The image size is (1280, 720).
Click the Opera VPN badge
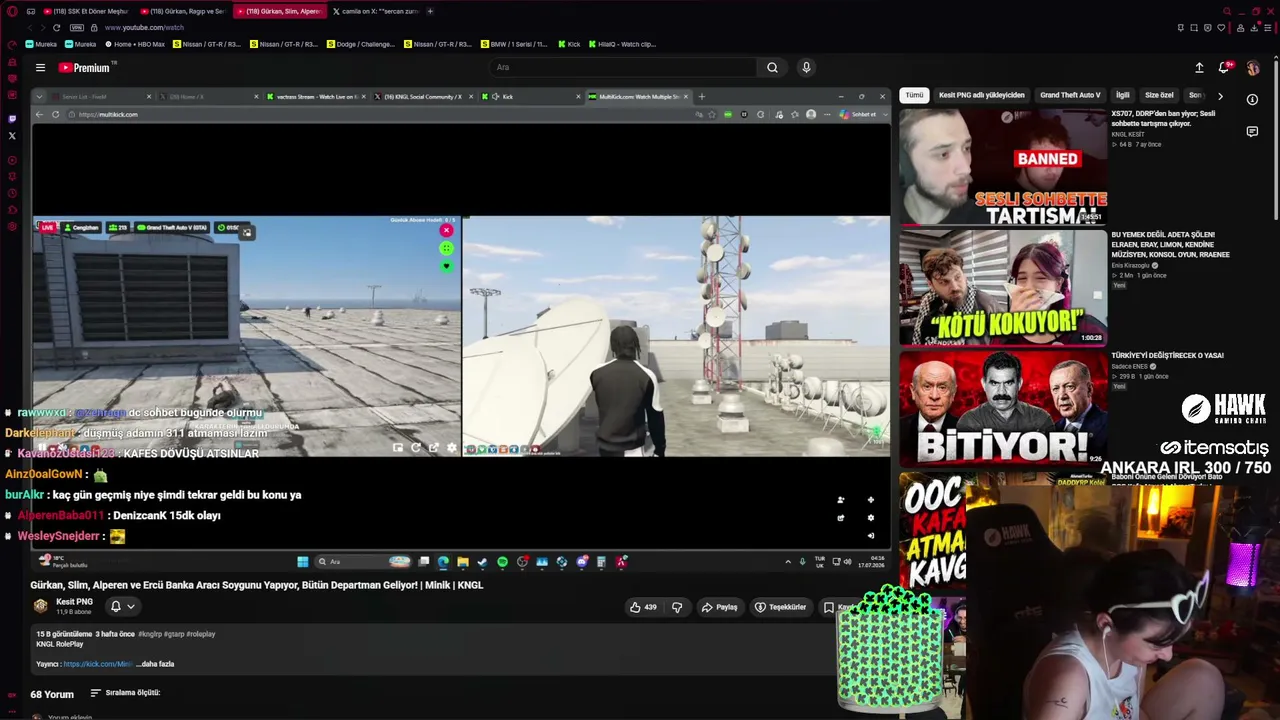[x=77, y=27]
